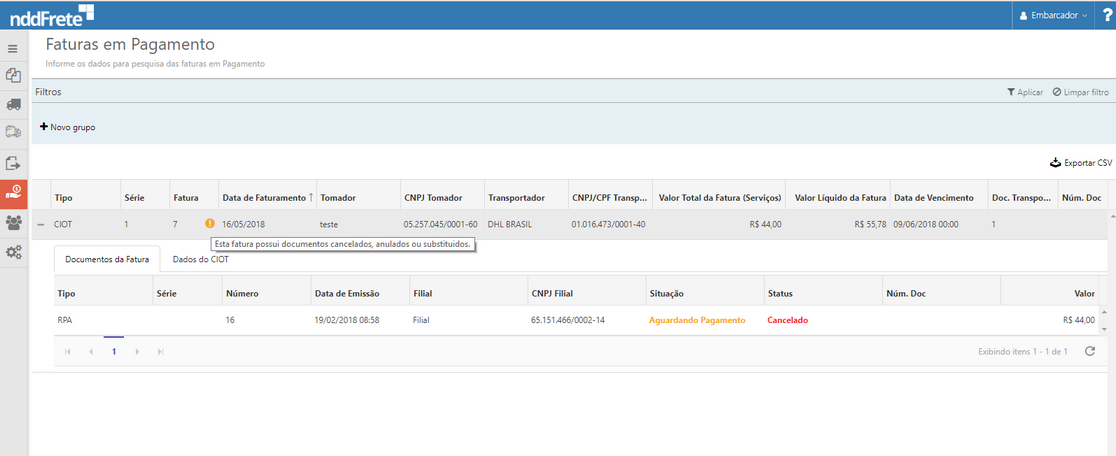Switch to the Dados do CIOT tab
This screenshot has width=1116, height=456.
200,260
